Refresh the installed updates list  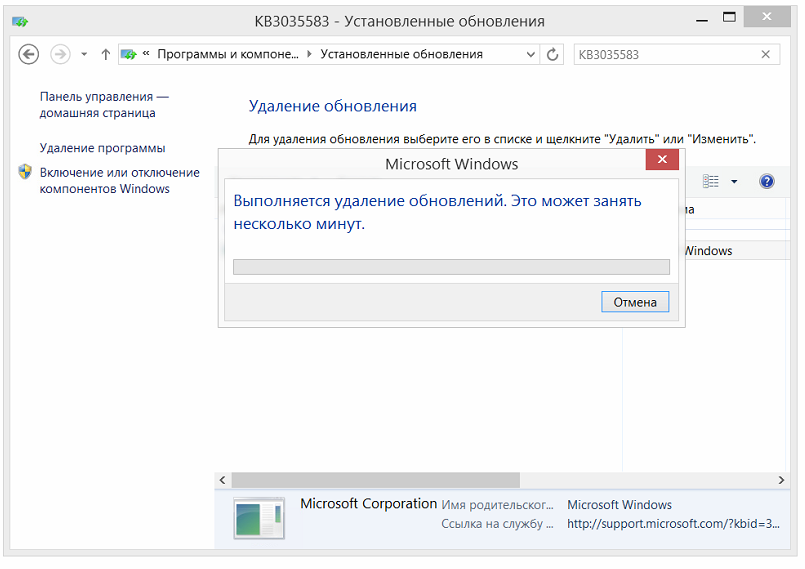pos(553,55)
